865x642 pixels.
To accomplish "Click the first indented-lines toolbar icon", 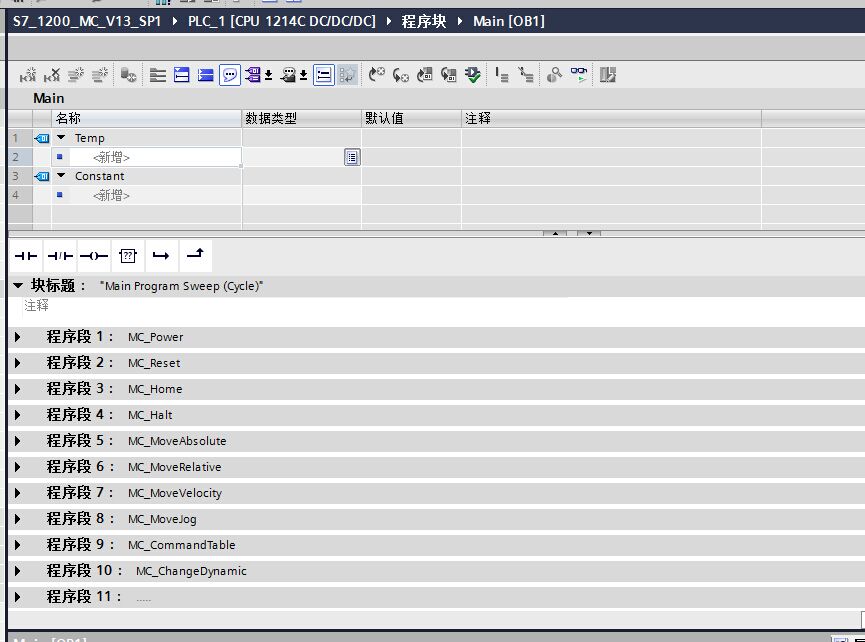I will [501, 74].
